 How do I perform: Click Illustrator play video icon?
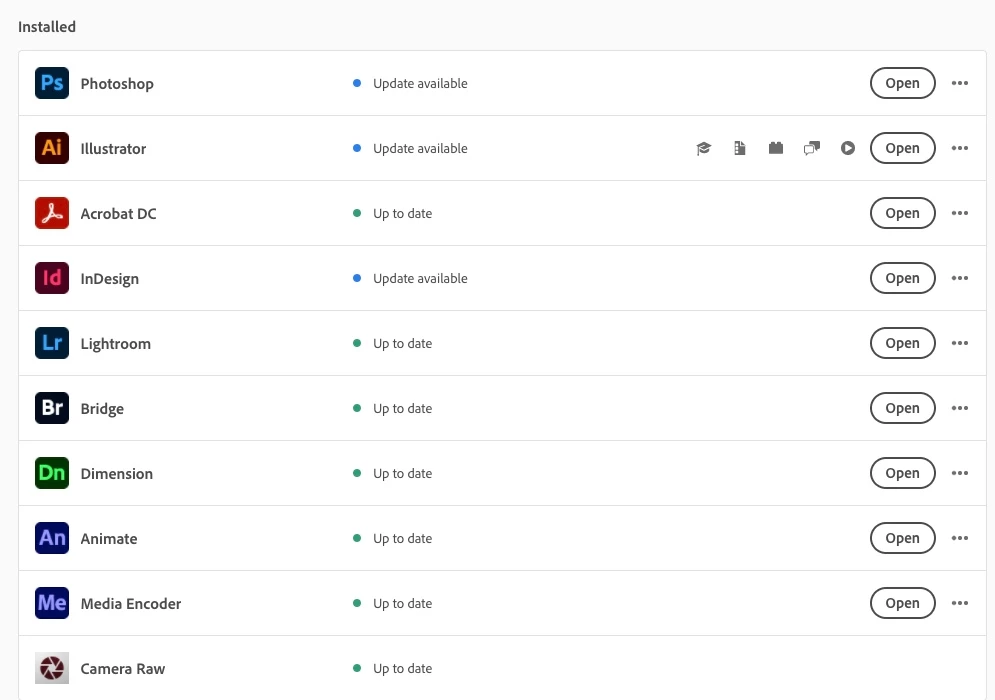pyautogui.click(x=848, y=149)
